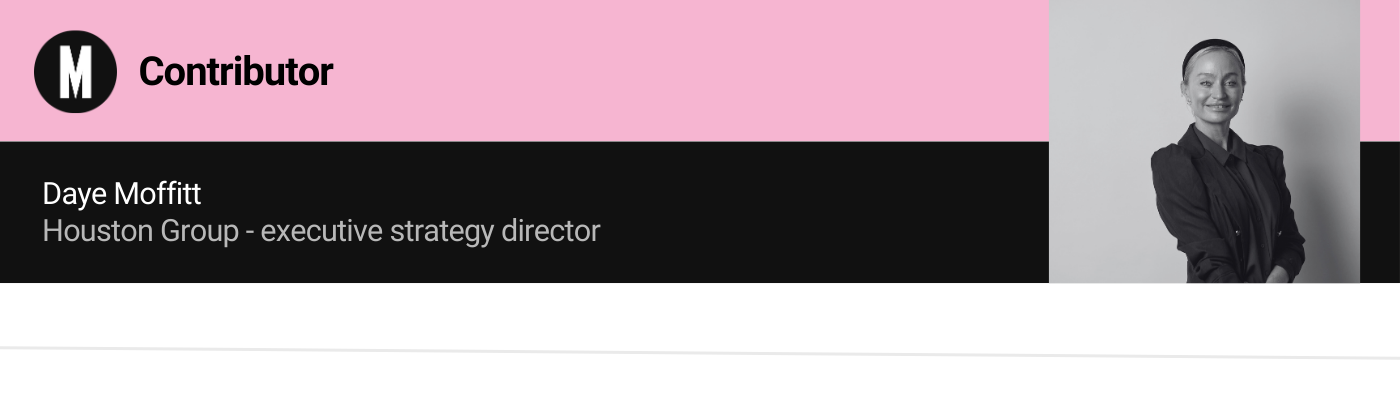Click the black strip right of photo
The width and height of the screenshot is (1400, 398).
pos(1380,212)
